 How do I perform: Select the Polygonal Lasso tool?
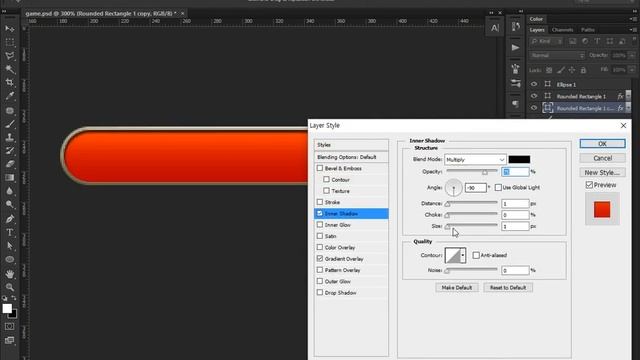10,56
